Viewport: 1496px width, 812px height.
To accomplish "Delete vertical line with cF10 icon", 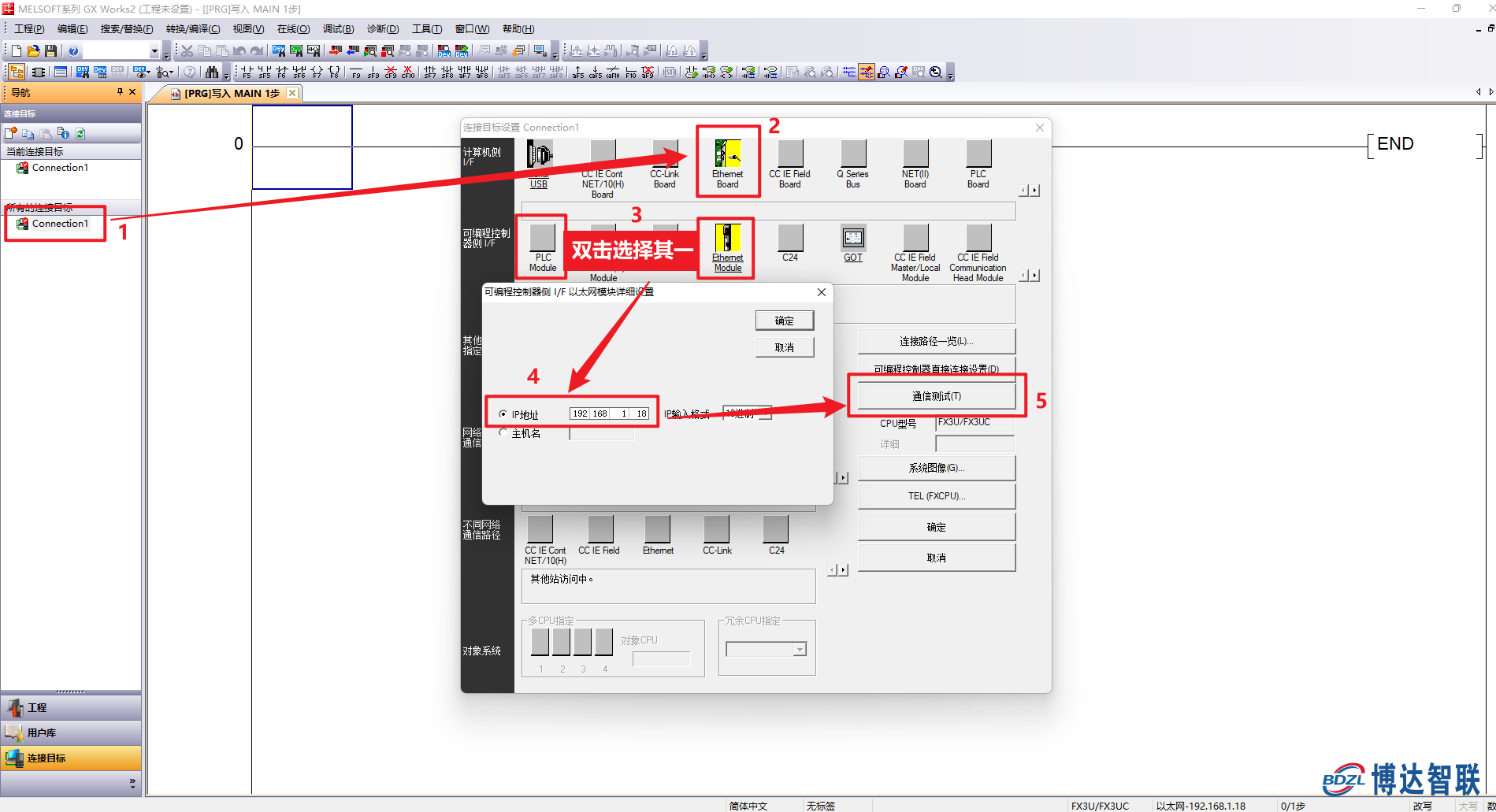I will click(x=408, y=72).
